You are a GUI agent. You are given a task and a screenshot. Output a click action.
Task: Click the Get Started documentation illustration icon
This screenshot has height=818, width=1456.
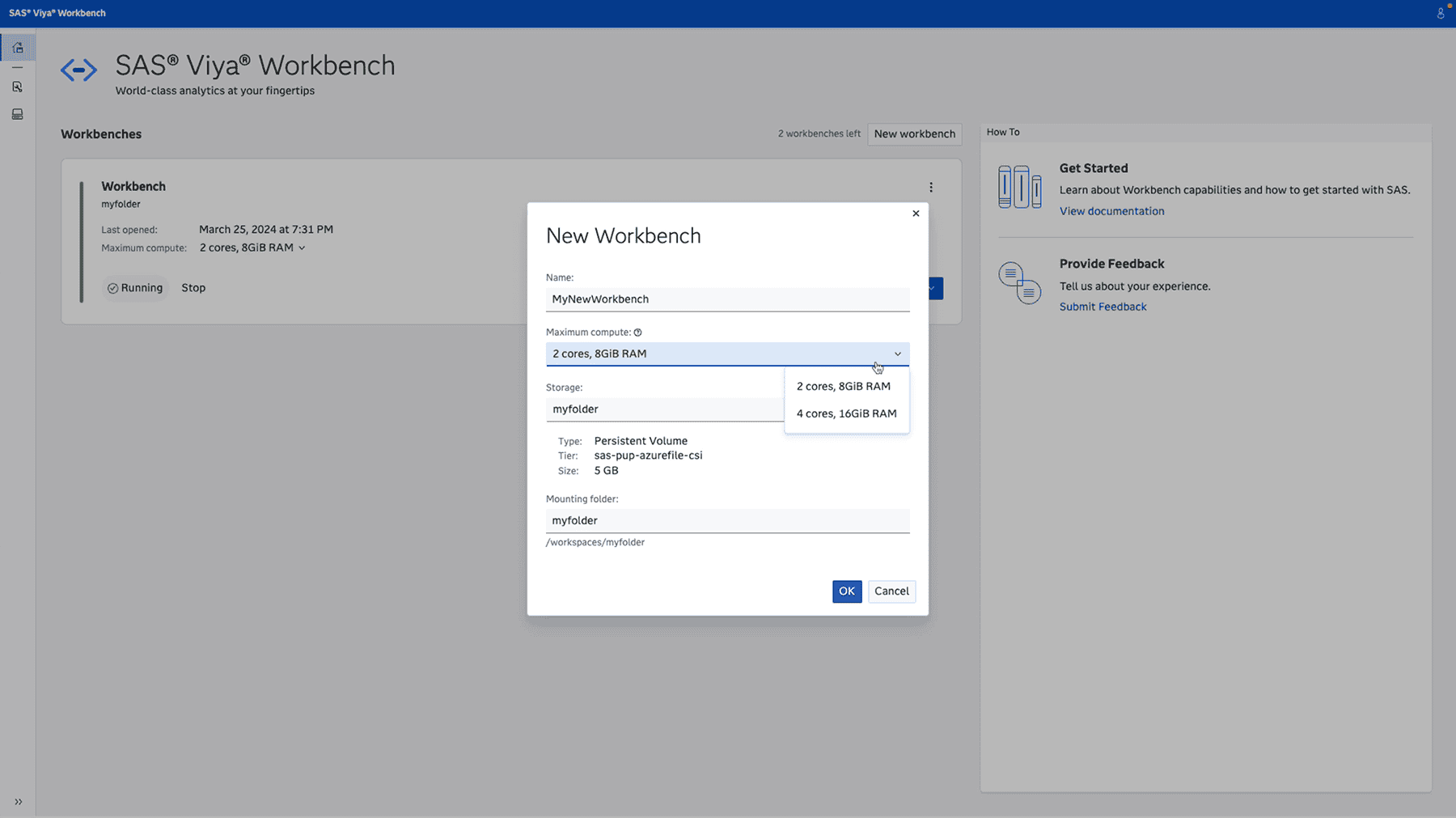pos(1020,186)
